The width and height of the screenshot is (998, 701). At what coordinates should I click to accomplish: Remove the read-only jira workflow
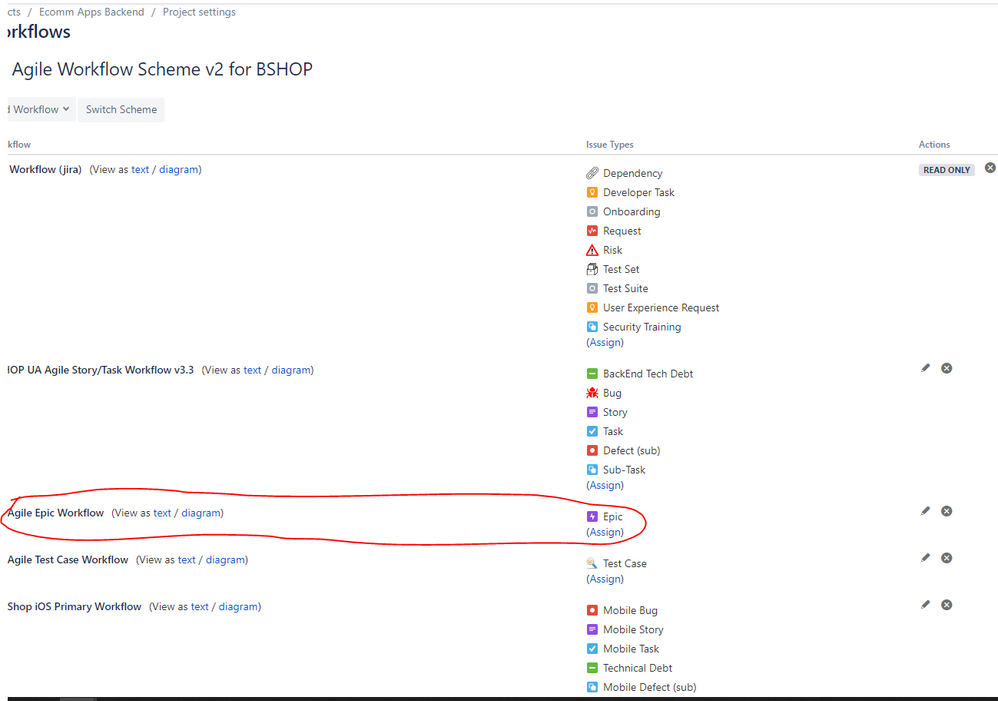pyautogui.click(x=990, y=167)
